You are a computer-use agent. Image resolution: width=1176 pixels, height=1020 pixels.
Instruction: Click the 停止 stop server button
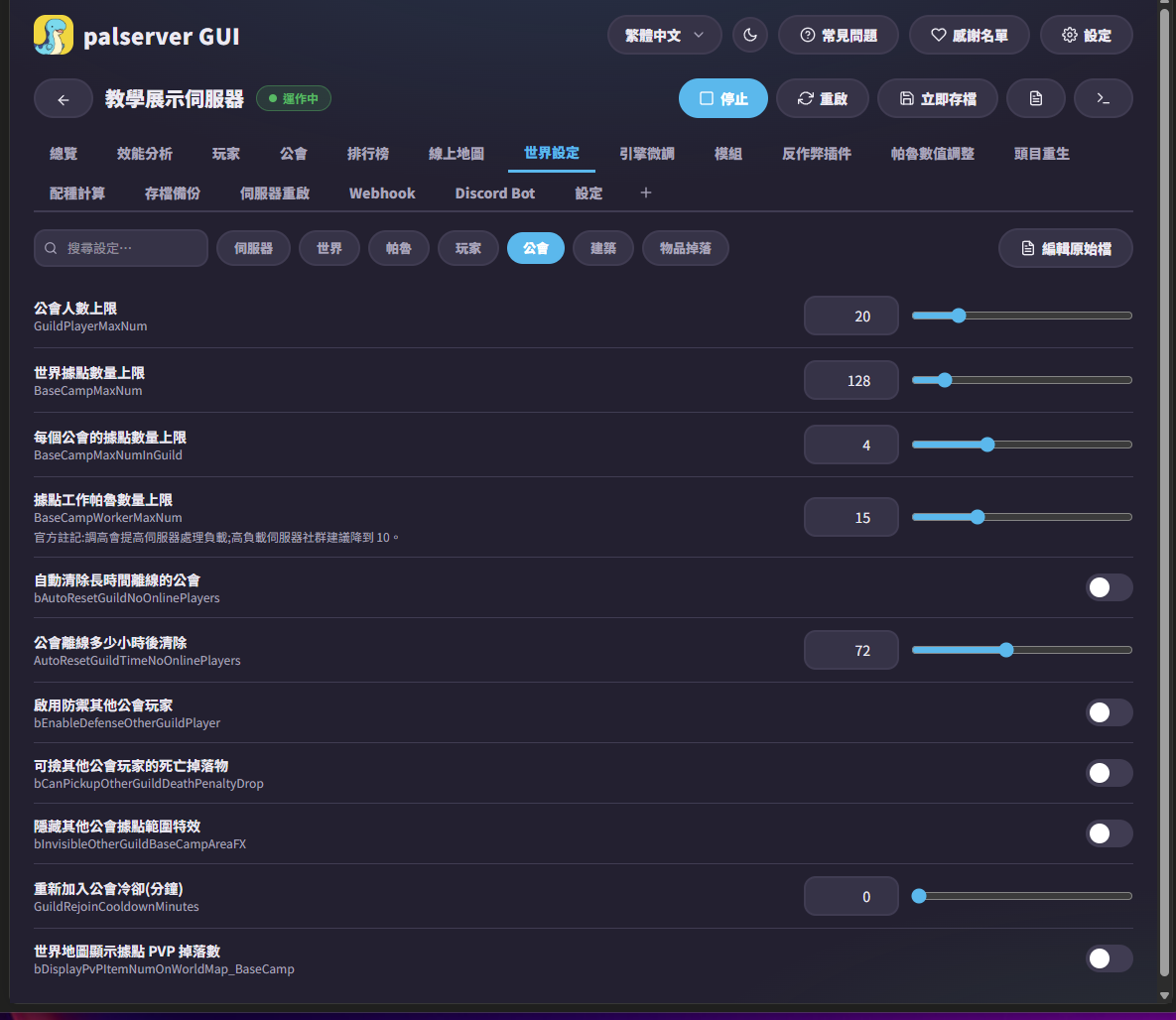click(723, 98)
